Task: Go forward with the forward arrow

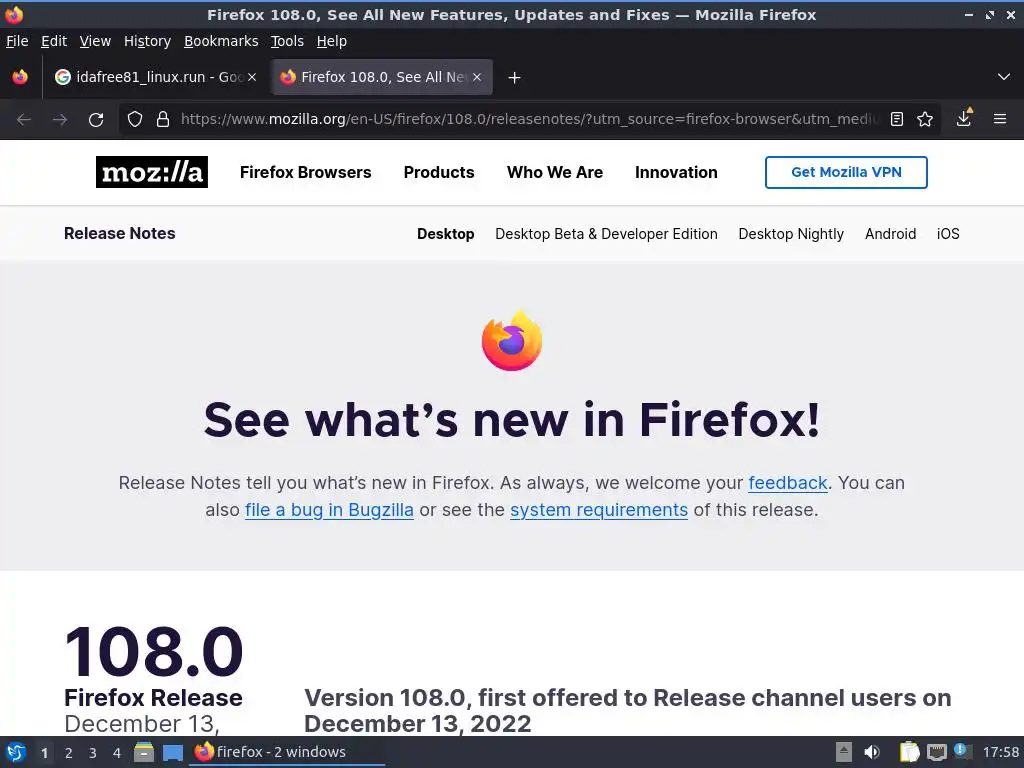Action: 60,120
